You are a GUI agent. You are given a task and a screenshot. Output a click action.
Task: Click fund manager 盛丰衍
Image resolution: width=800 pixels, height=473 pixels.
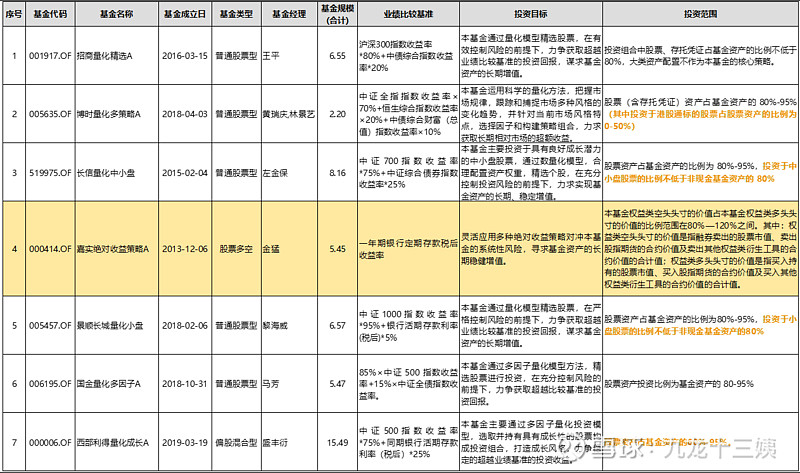pos(275,443)
